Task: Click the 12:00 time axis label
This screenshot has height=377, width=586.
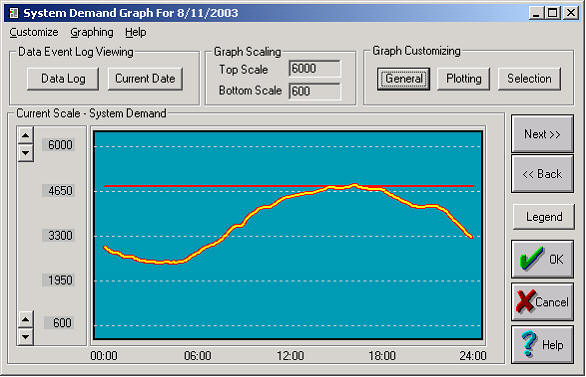Action: coord(290,355)
